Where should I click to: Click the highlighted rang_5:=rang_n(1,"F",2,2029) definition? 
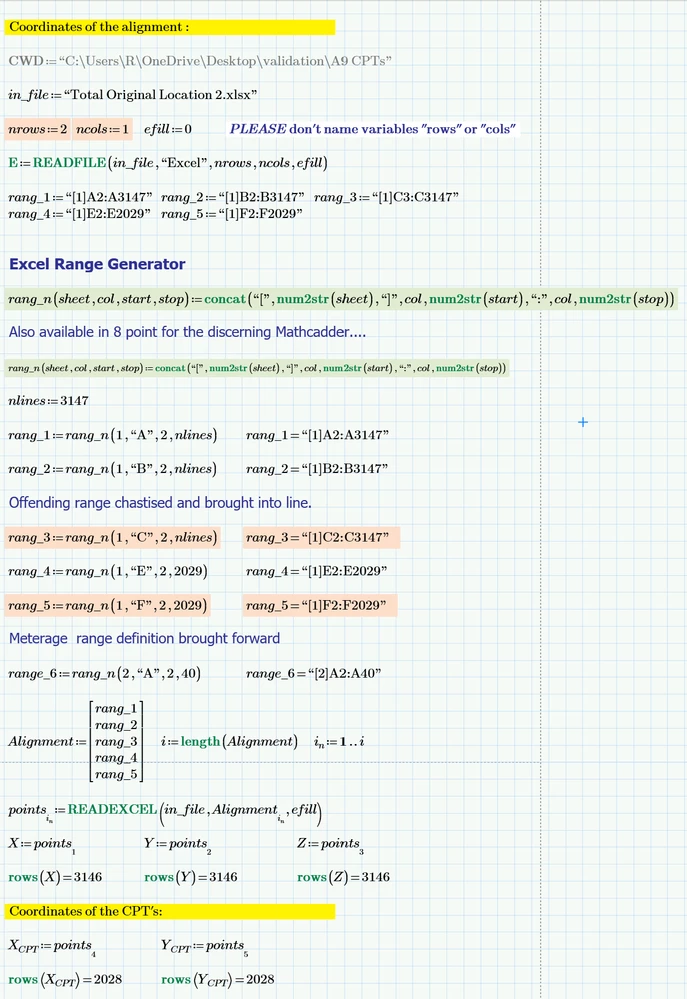coord(107,605)
